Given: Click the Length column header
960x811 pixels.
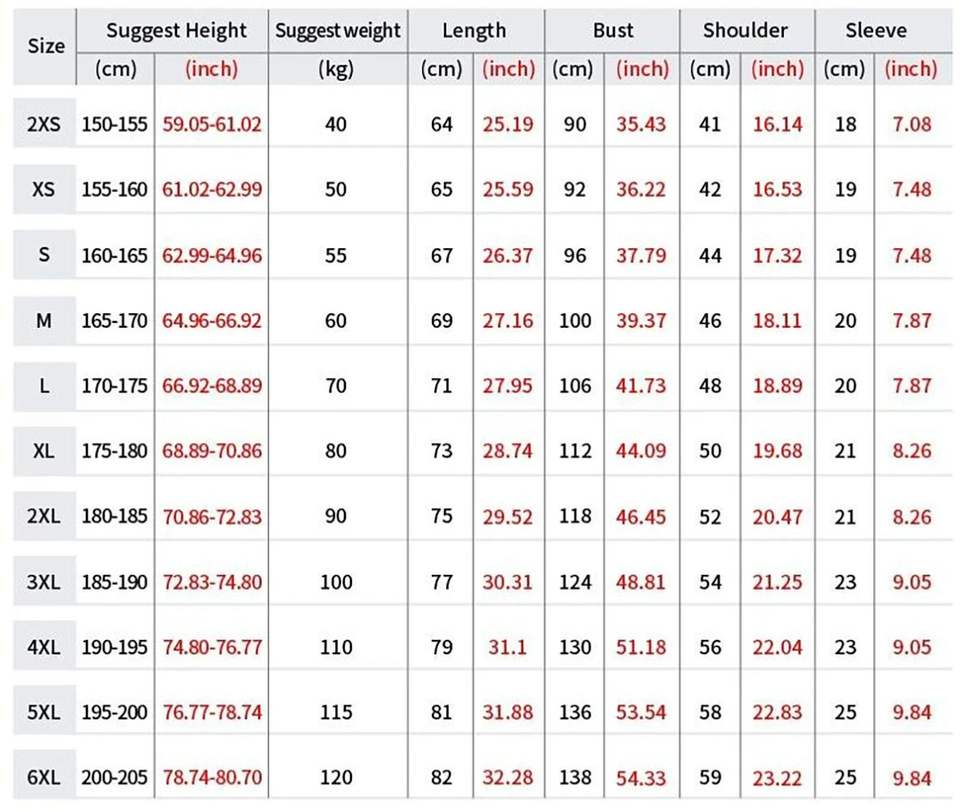Looking at the screenshot, I should click(474, 30).
